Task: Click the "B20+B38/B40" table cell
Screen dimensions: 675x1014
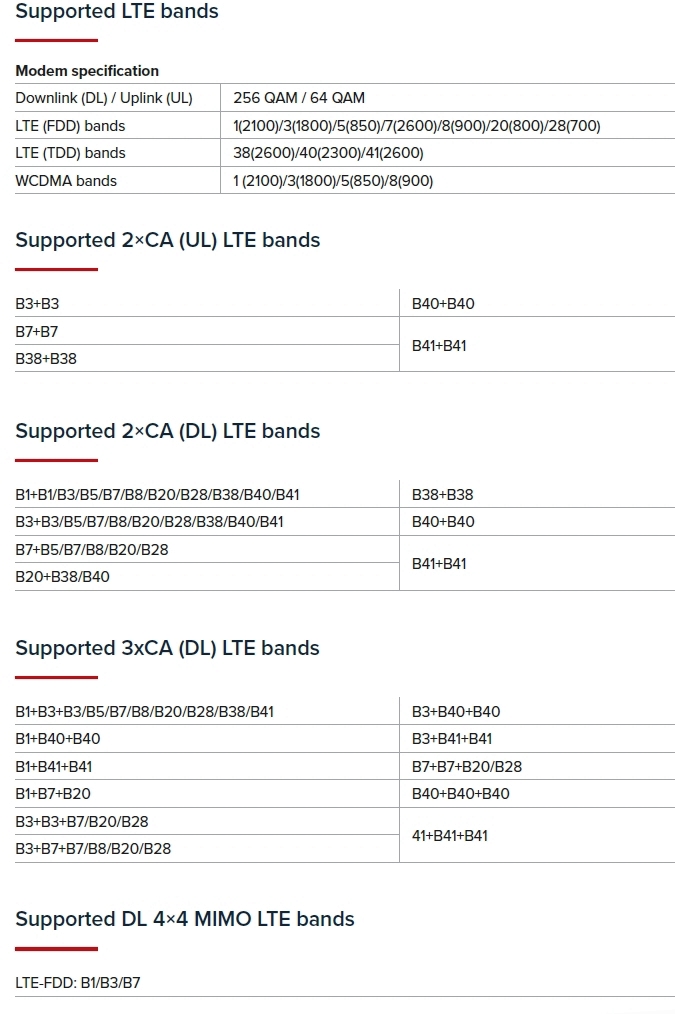Action: point(62,577)
